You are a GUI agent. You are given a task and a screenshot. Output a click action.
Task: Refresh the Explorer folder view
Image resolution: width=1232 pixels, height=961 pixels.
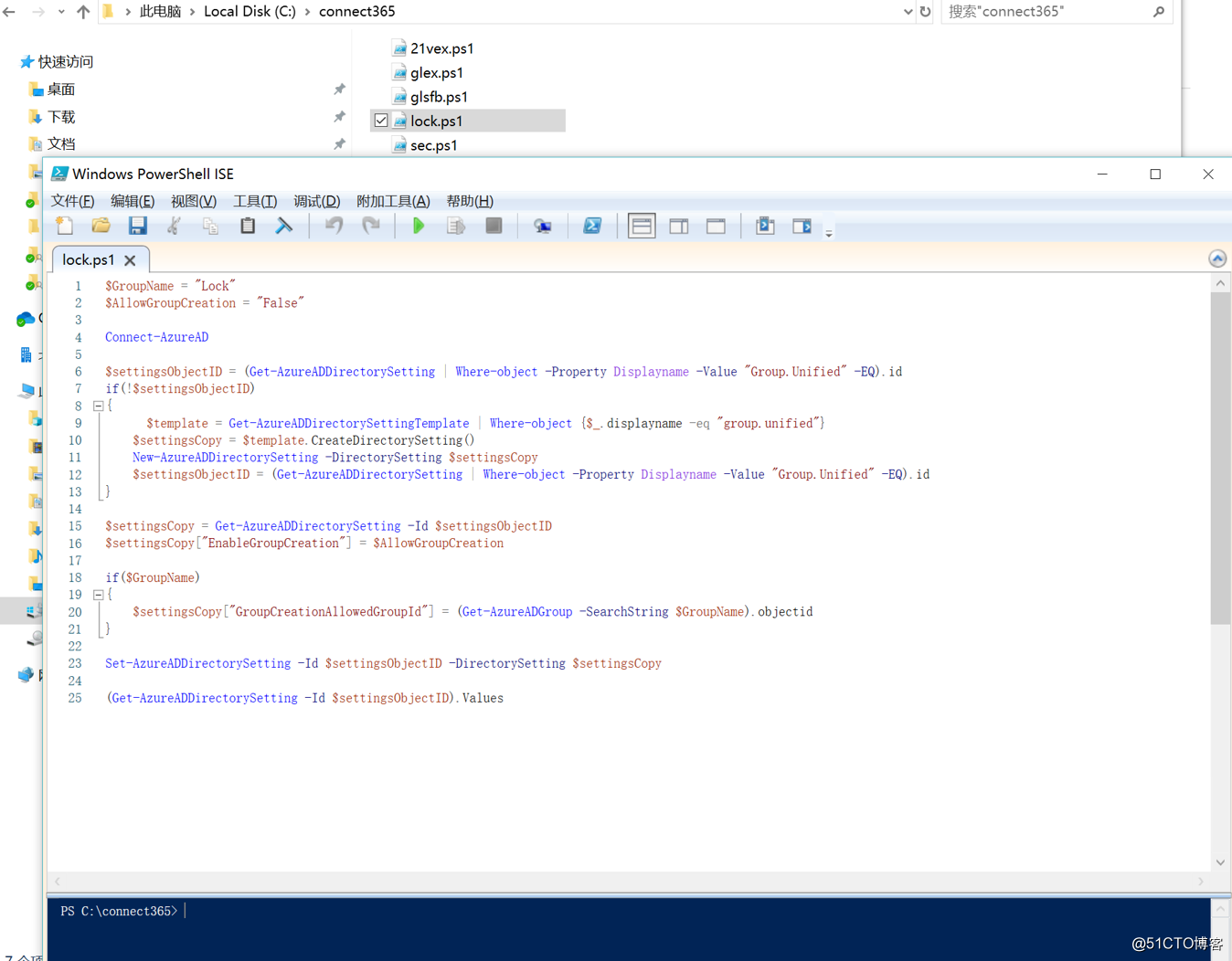click(x=925, y=12)
